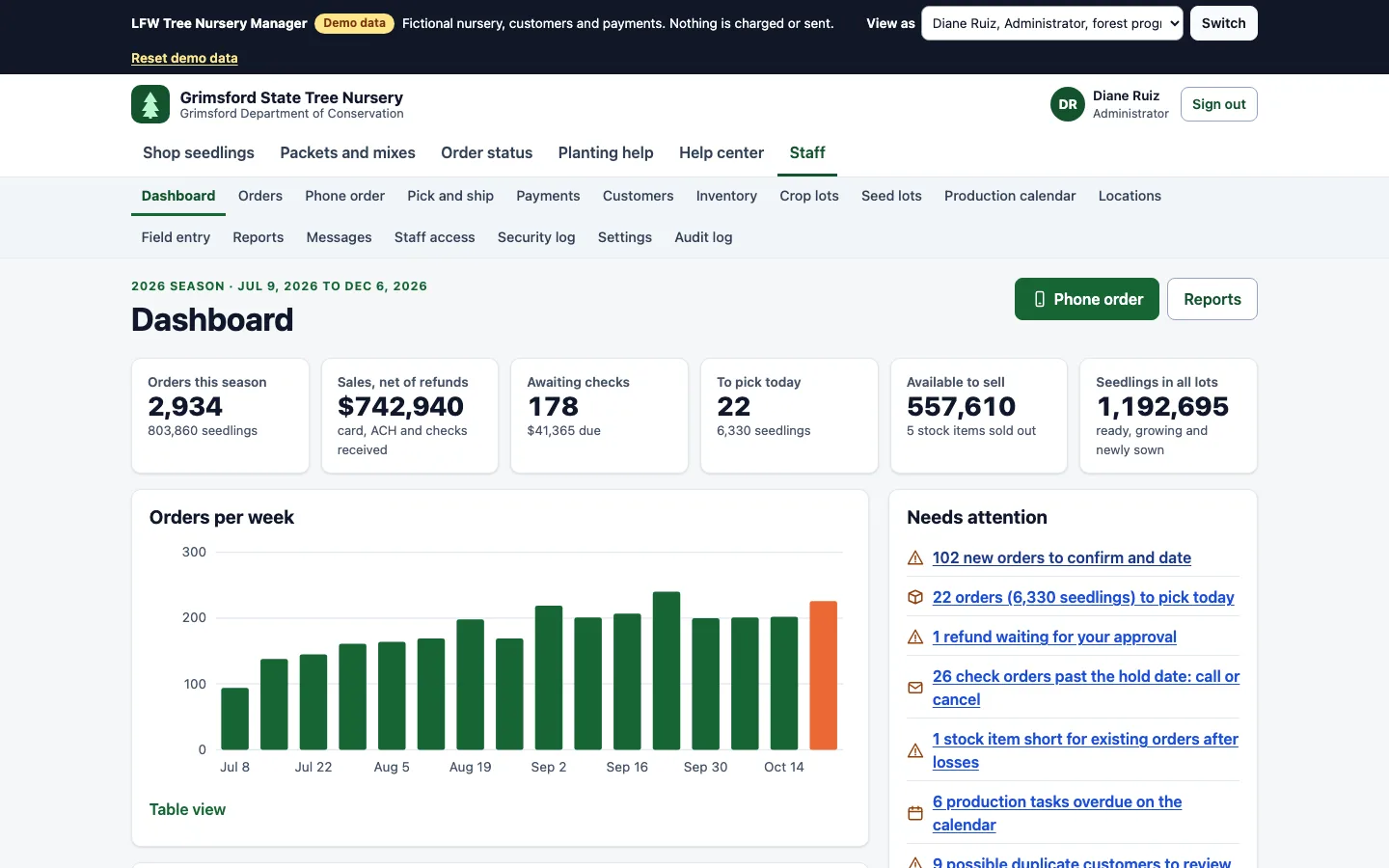
Task: Go to Packets and mixes
Action: [347, 152]
